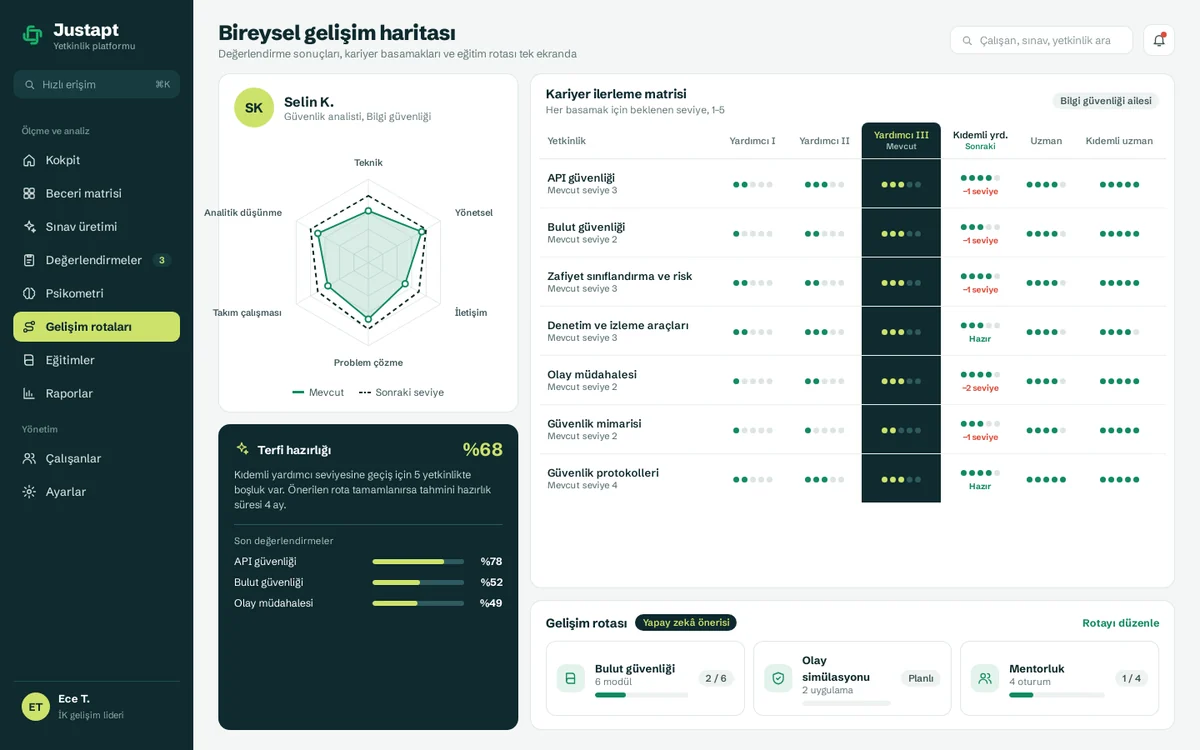Focus the Çalışan, sınav, yetkinlik search field
The width and height of the screenshot is (1200, 750).
coord(1041,40)
